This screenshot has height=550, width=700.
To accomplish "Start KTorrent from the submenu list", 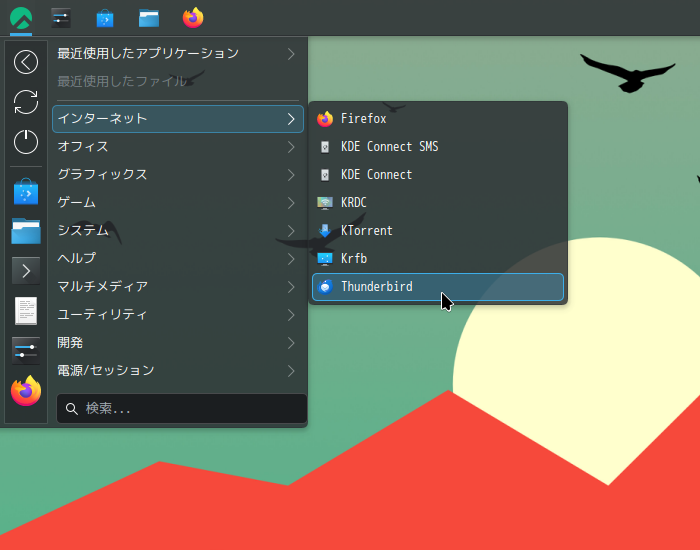I will pos(438,231).
